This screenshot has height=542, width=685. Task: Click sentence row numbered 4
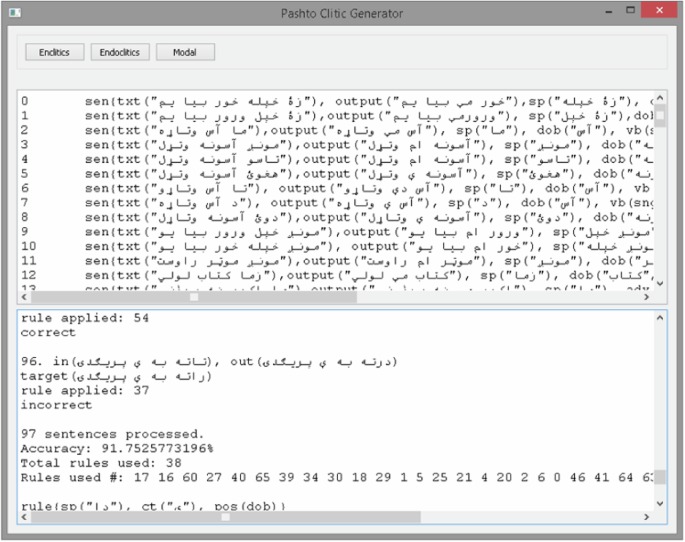[336, 159]
